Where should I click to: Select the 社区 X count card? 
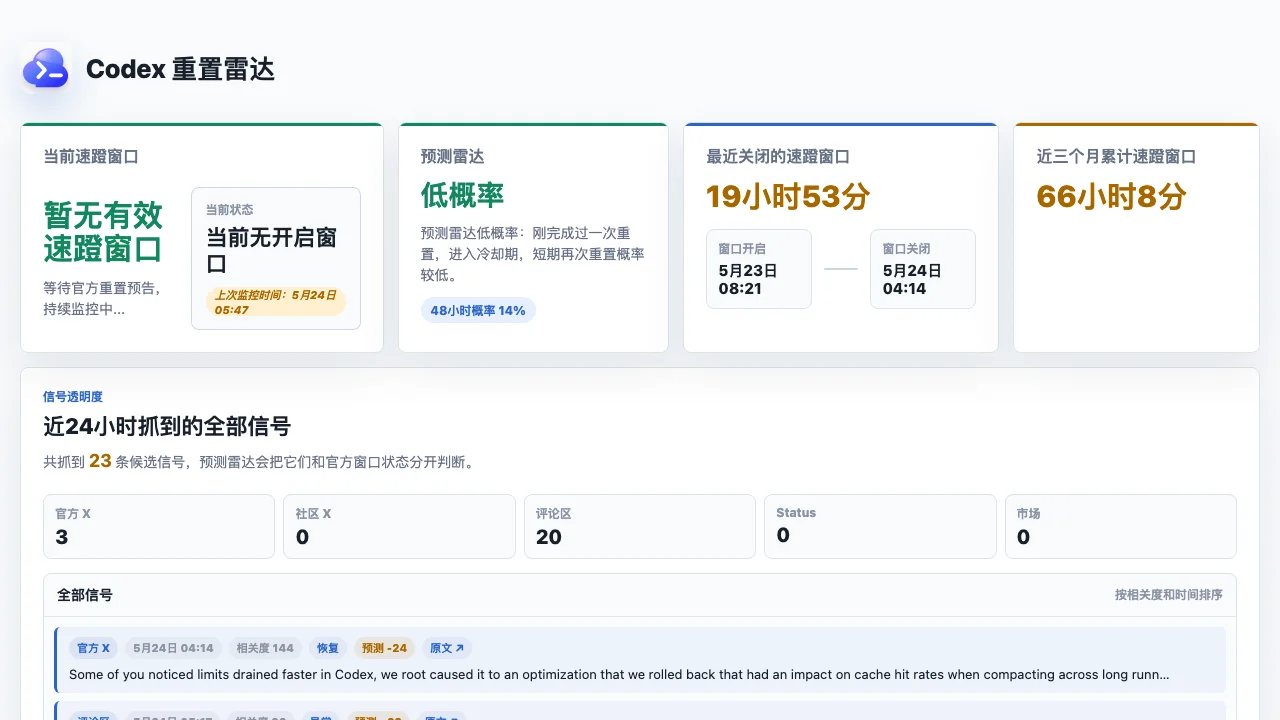click(399, 526)
